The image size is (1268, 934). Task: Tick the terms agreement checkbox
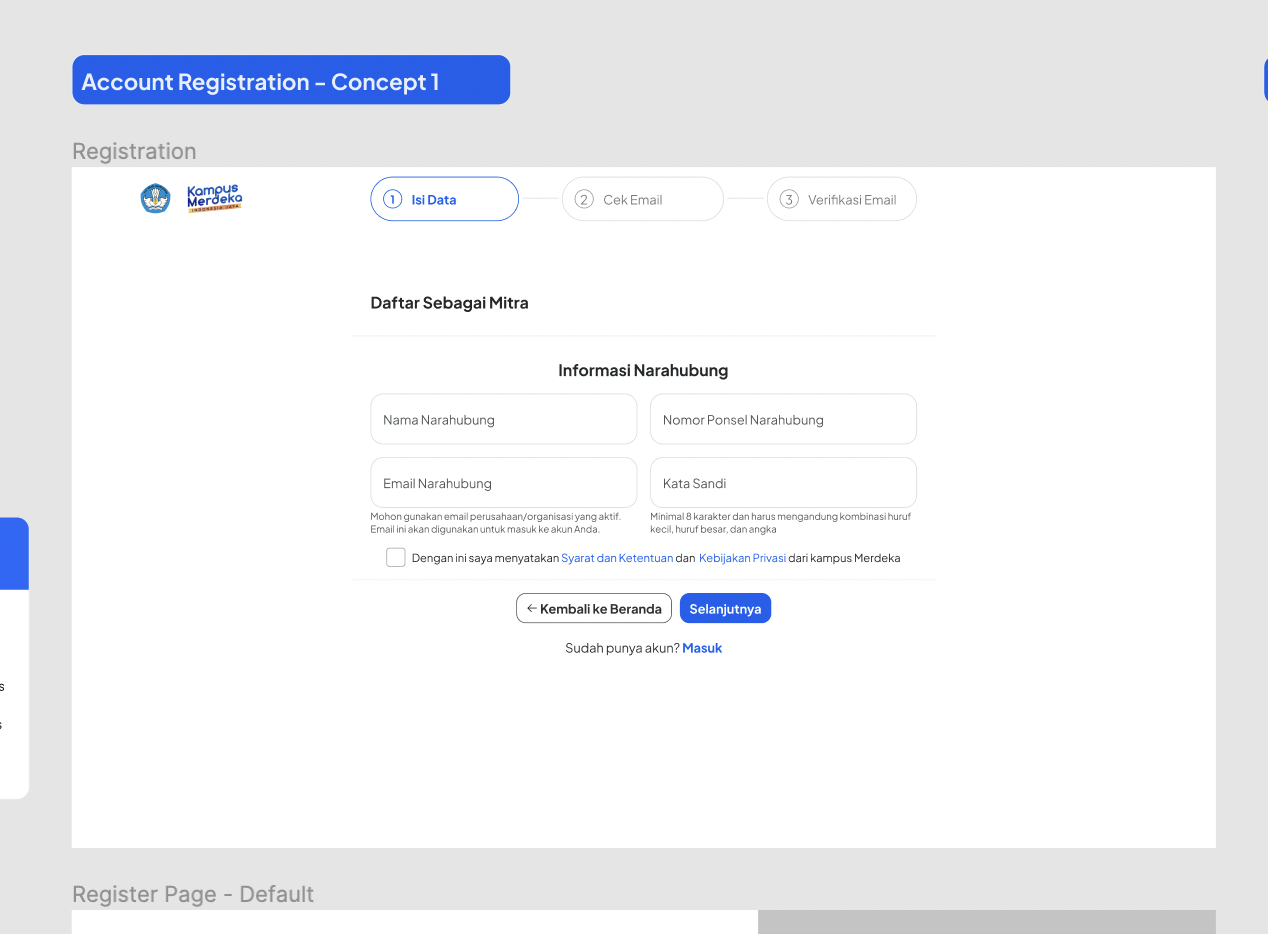pyautogui.click(x=395, y=558)
